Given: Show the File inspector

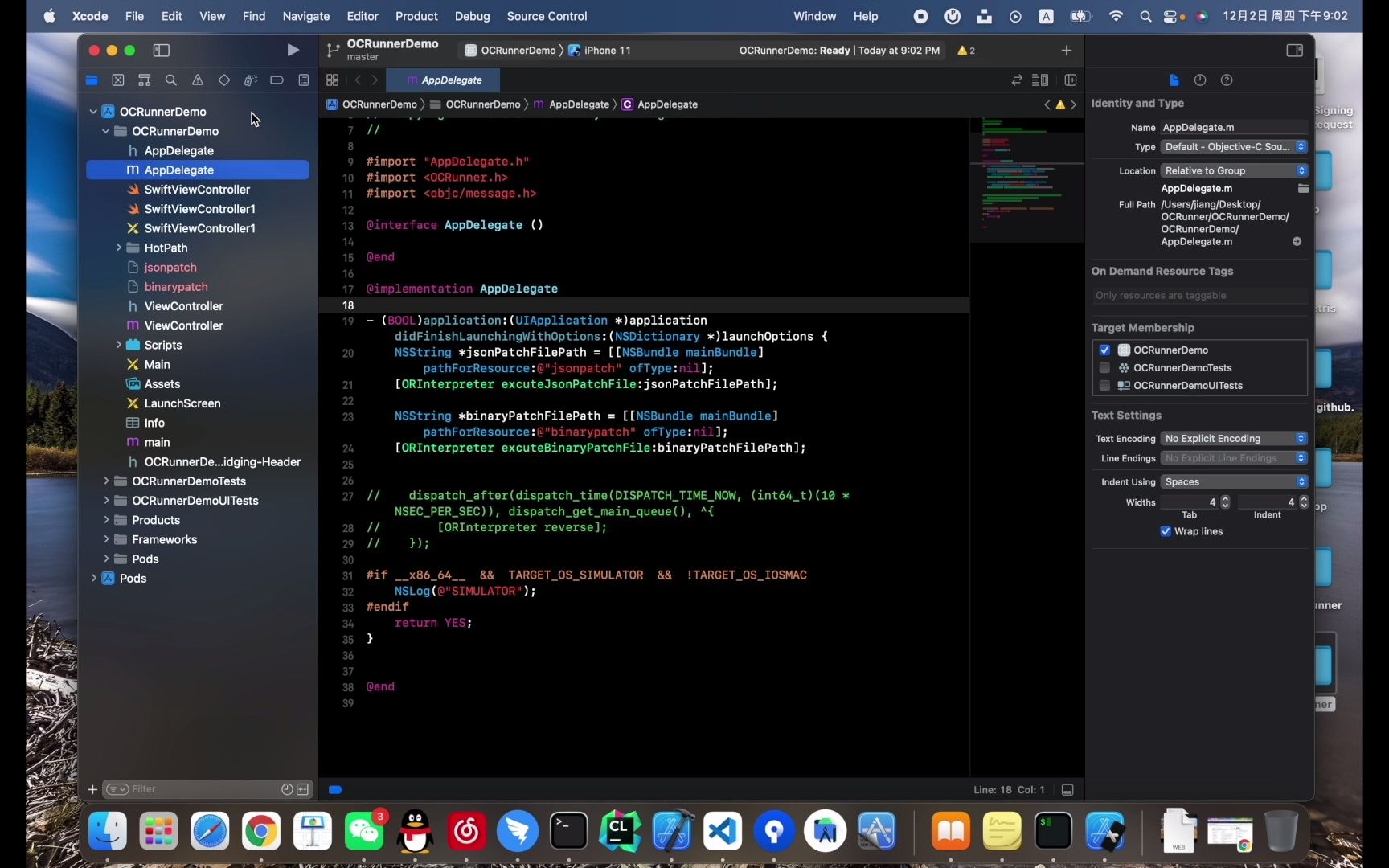Looking at the screenshot, I should click(1174, 80).
